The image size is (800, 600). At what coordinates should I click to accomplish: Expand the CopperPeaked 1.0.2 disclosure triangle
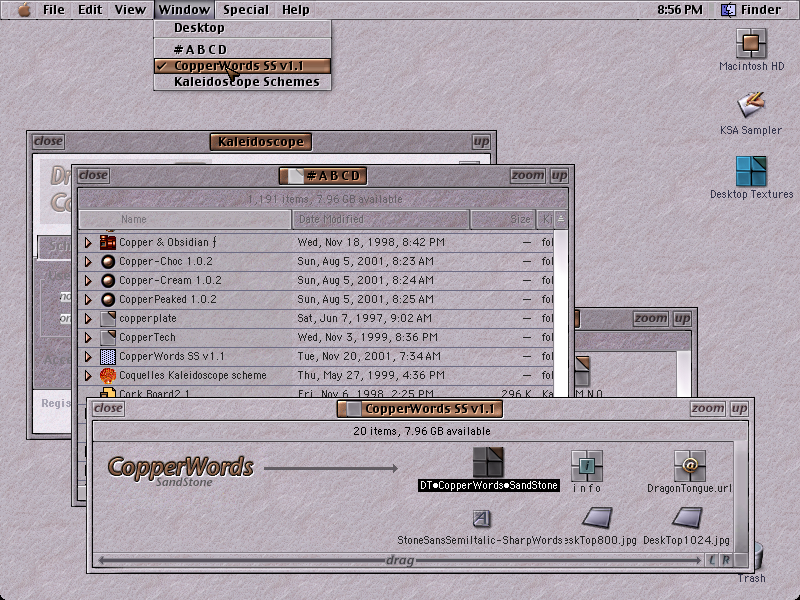pyautogui.click(x=88, y=299)
